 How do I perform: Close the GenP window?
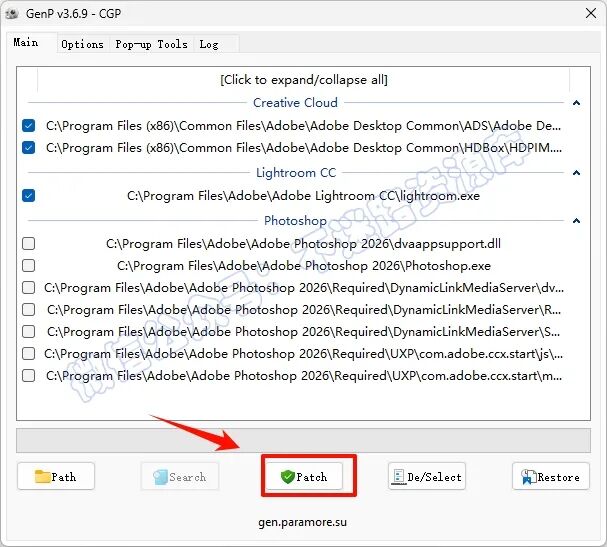point(591,13)
